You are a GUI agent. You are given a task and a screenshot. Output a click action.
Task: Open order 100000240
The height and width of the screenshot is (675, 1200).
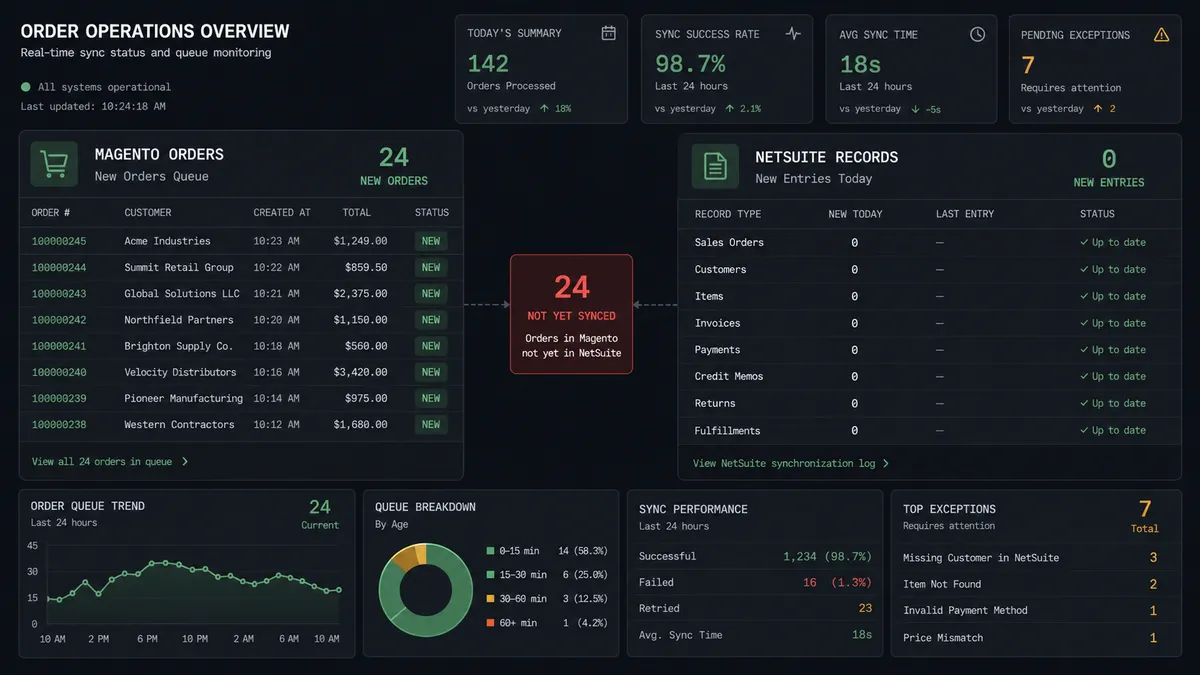(59, 372)
